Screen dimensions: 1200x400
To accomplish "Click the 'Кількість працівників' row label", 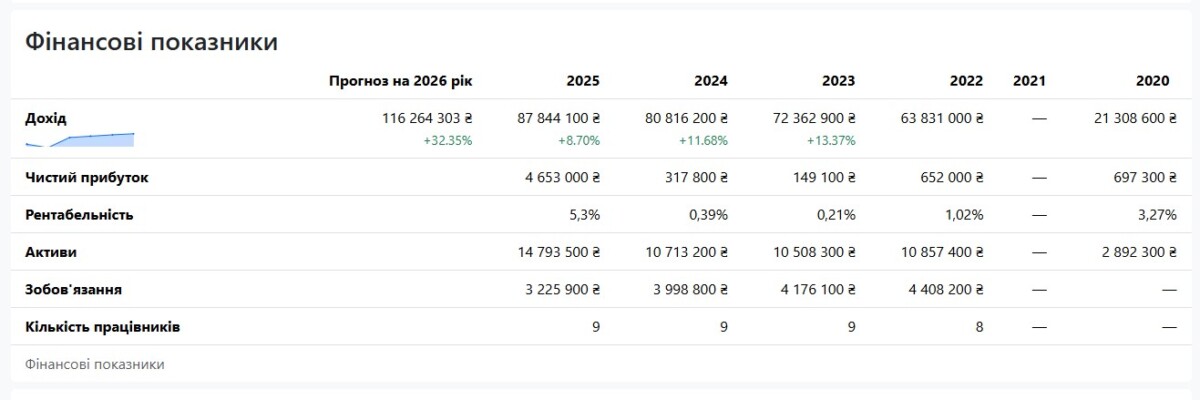I will click(x=102, y=327).
